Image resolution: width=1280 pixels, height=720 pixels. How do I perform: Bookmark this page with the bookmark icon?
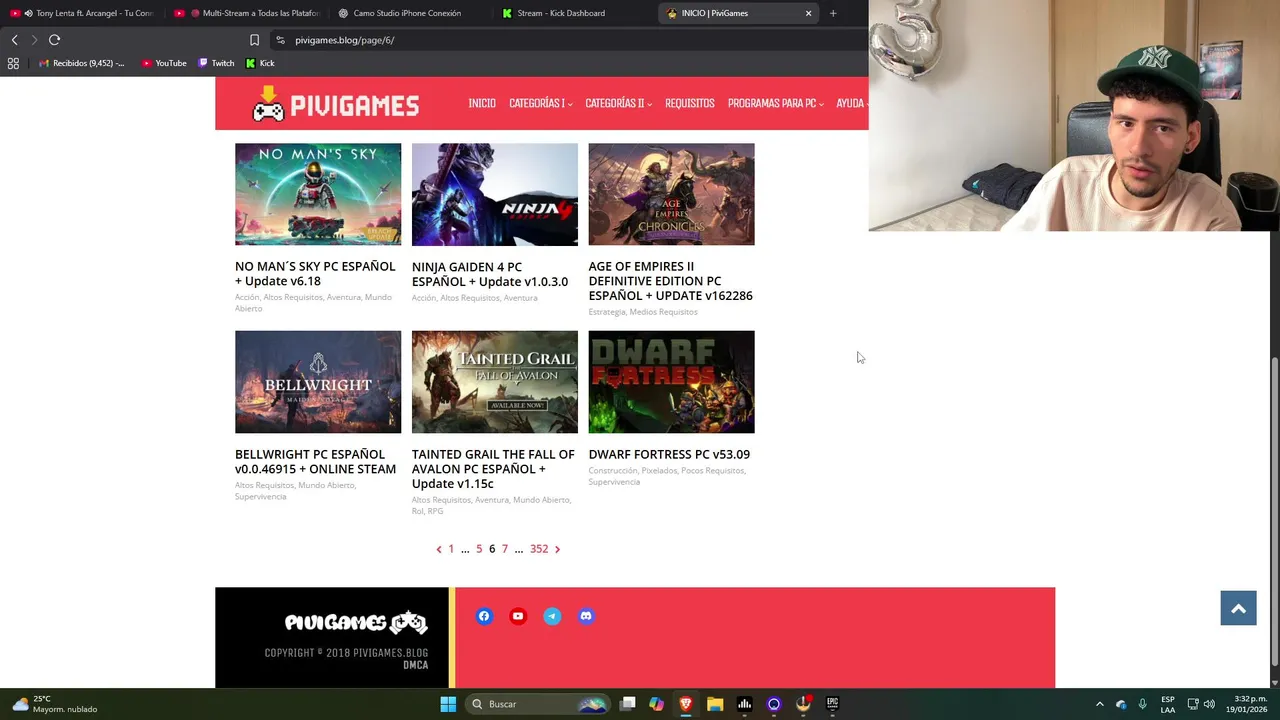pos(254,40)
